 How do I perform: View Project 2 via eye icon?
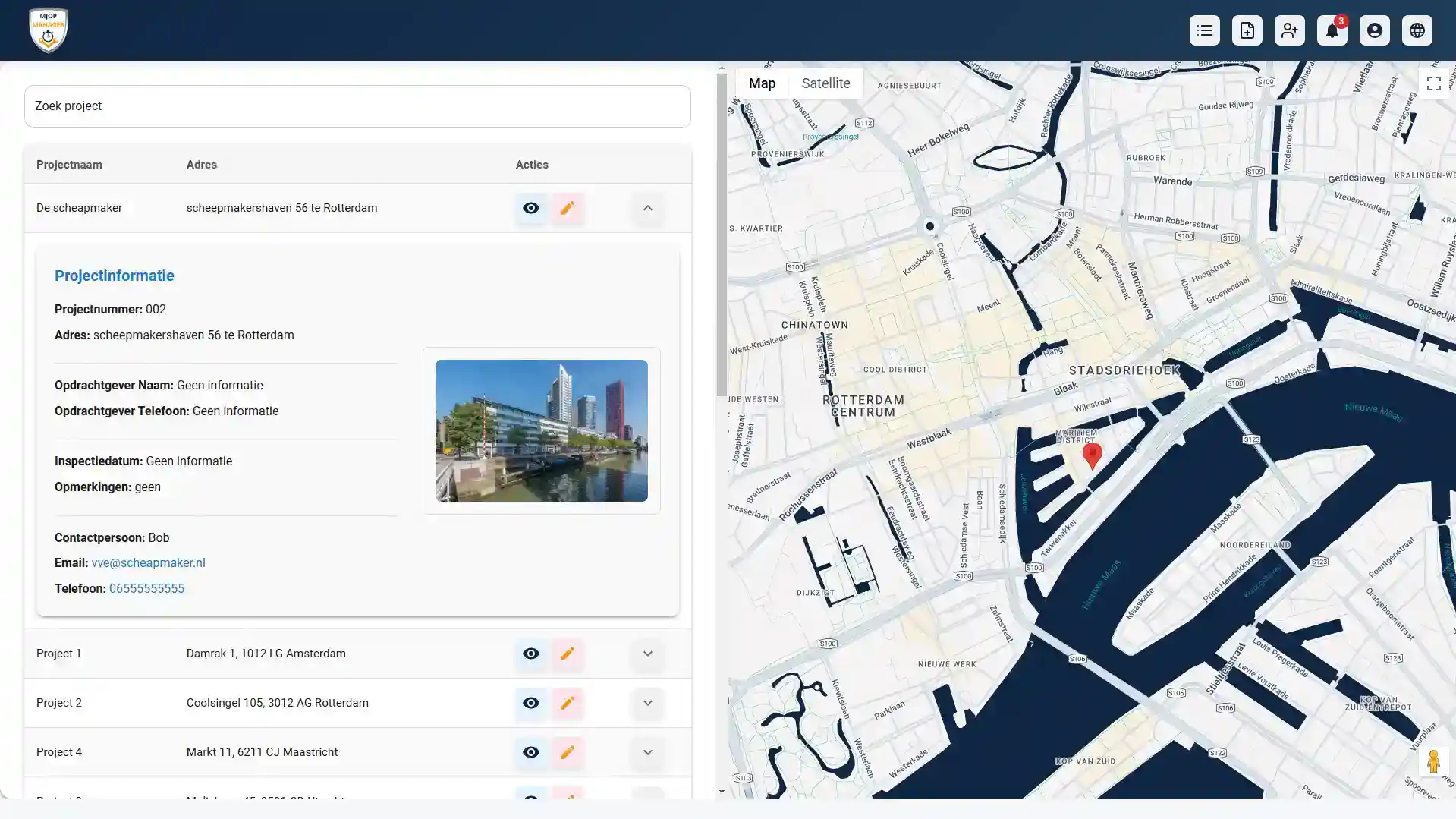(x=531, y=703)
